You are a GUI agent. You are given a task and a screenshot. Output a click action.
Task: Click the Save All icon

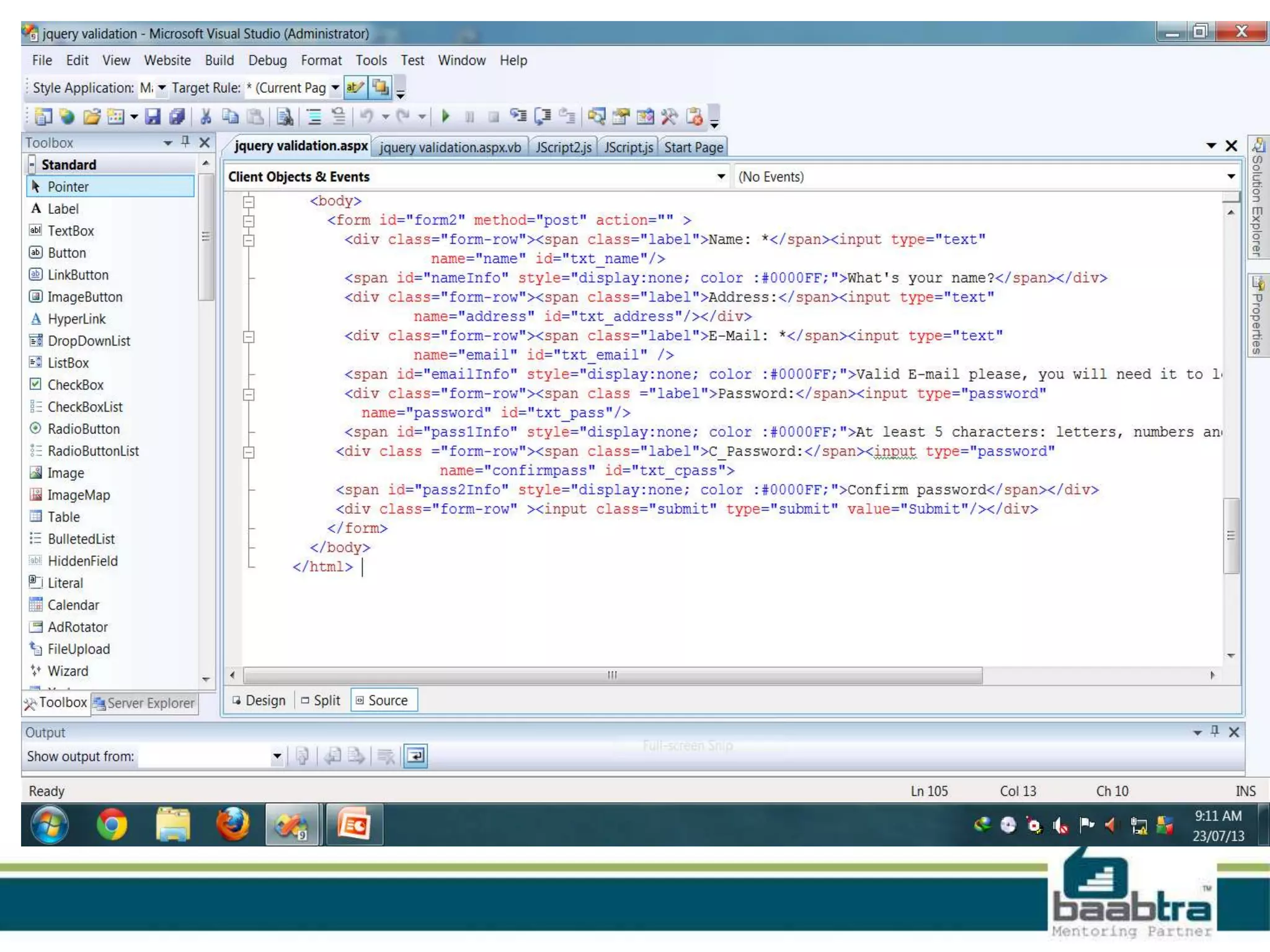point(177,117)
